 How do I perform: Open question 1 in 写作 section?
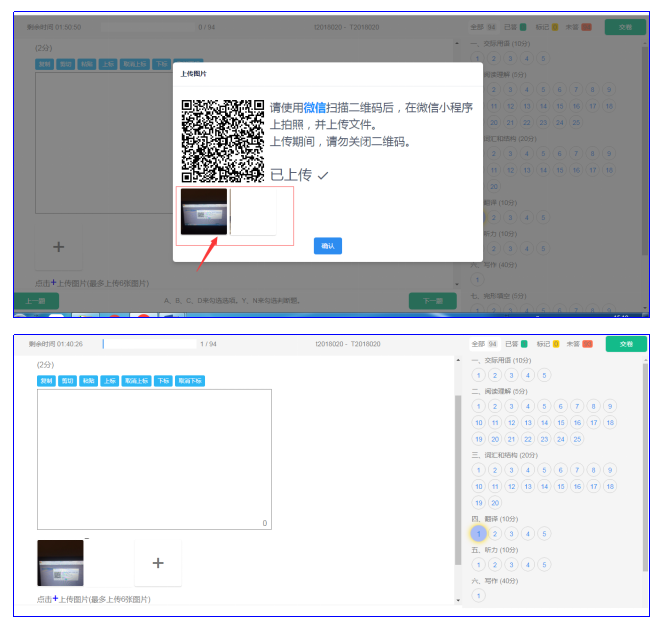pos(479,596)
